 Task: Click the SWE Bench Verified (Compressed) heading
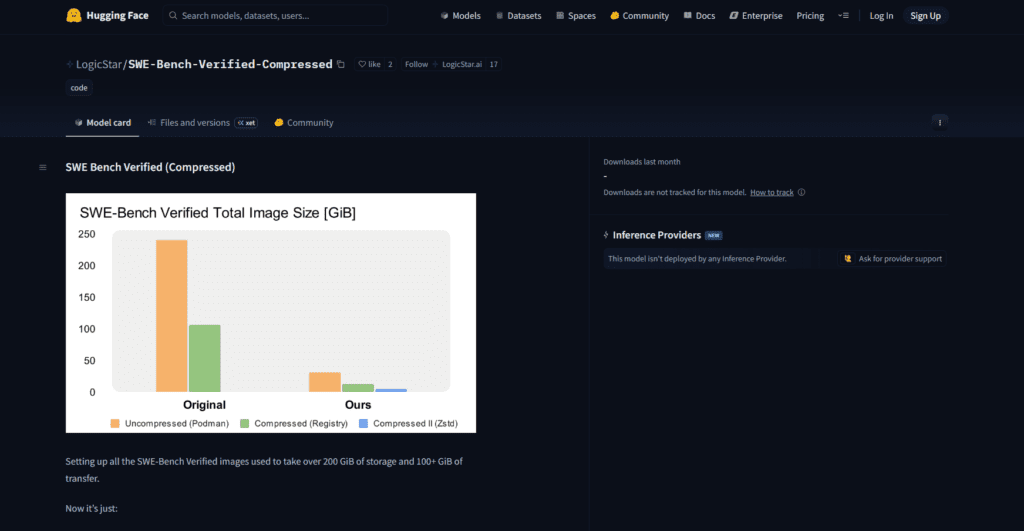tap(150, 167)
